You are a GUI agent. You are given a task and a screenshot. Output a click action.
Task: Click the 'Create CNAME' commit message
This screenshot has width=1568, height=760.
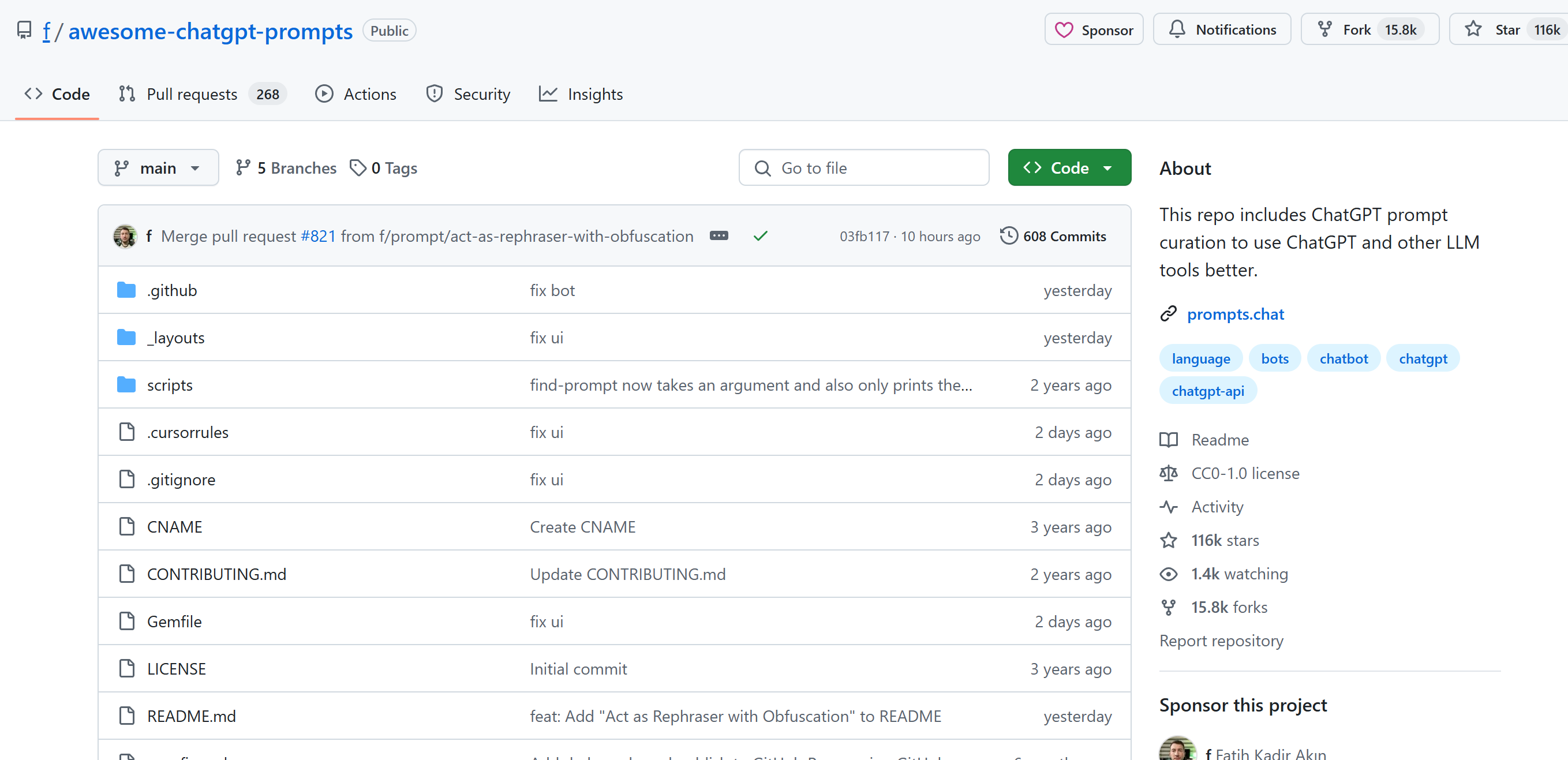(x=582, y=526)
